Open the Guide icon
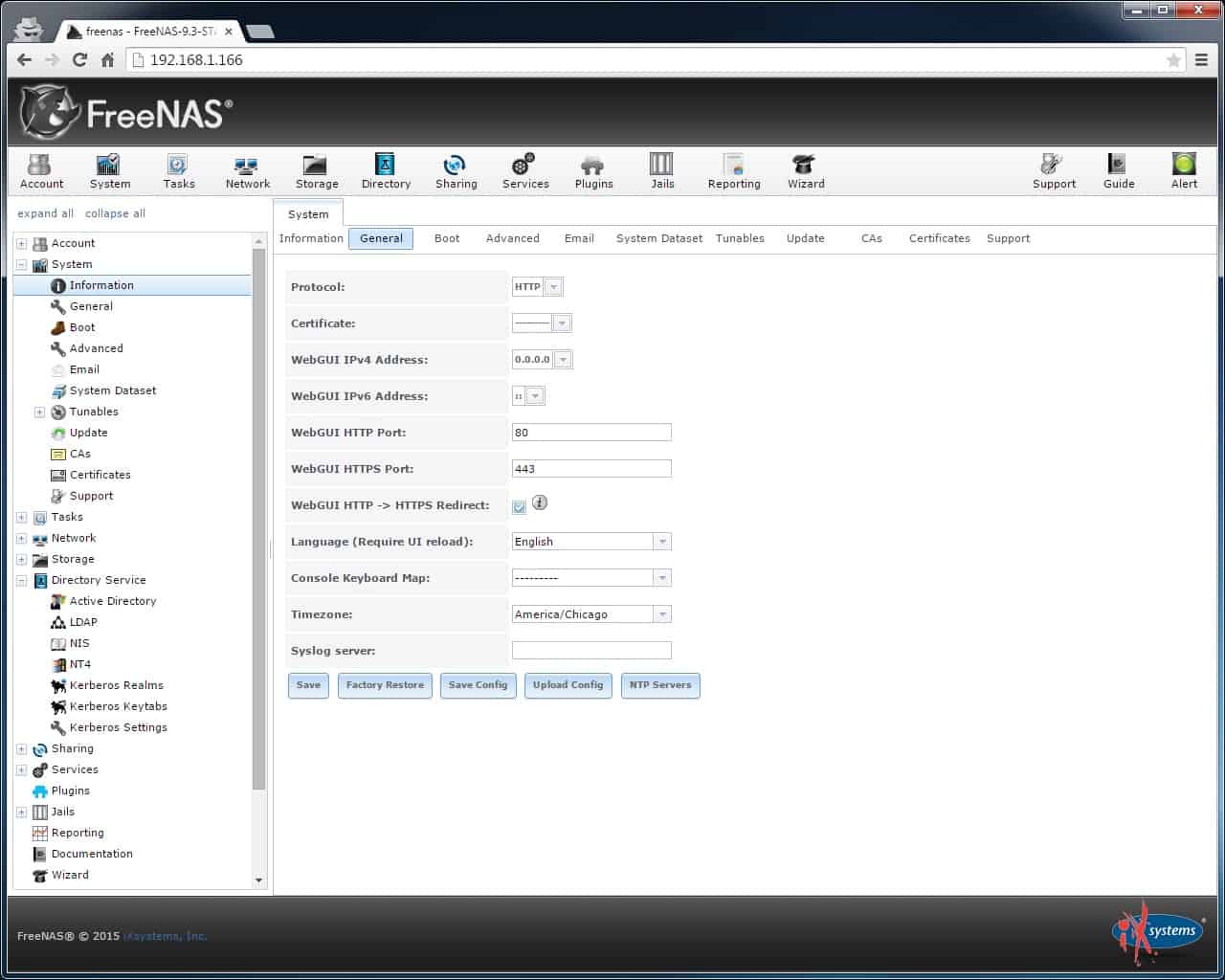1225x980 pixels. 1118,171
